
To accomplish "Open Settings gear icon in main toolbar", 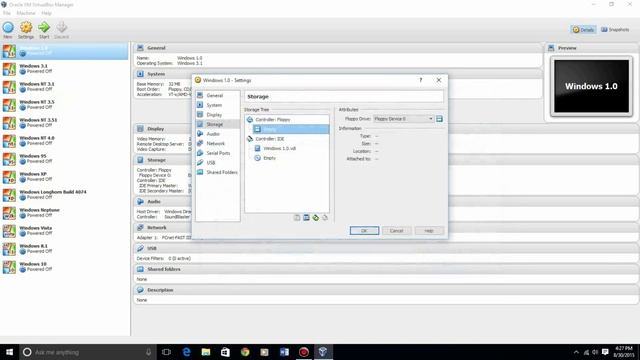I will 26,28.
